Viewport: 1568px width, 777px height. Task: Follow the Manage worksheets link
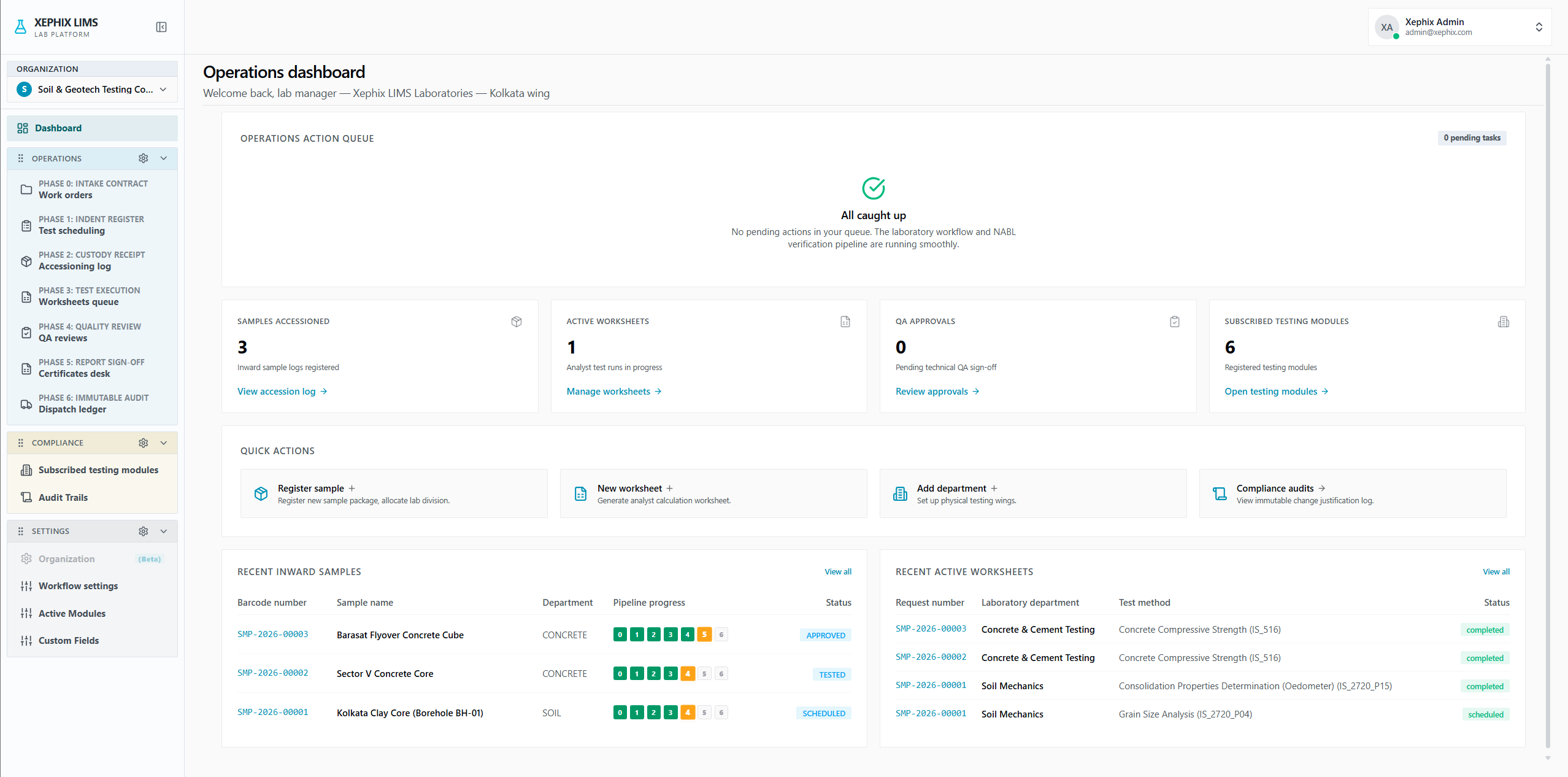point(614,392)
